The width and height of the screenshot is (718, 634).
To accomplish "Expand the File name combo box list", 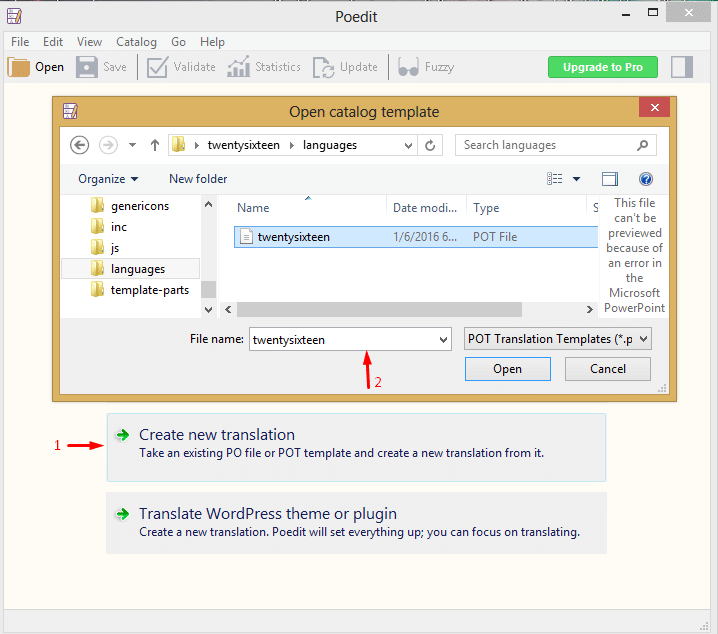I will pyautogui.click(x=443, y=340).
